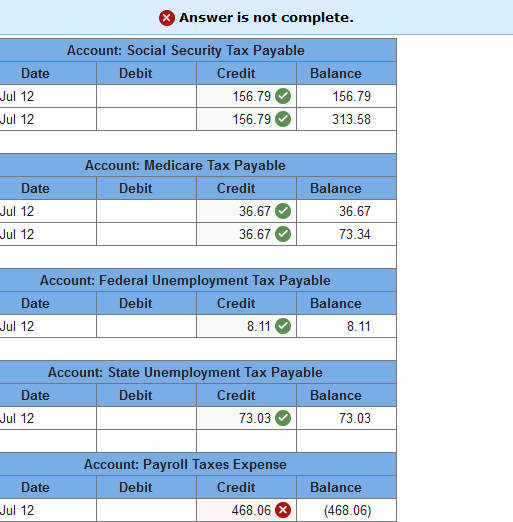Click the Medicare balance value 36.67
Viewport: 513px width, 522px height.
click(355, 211)
